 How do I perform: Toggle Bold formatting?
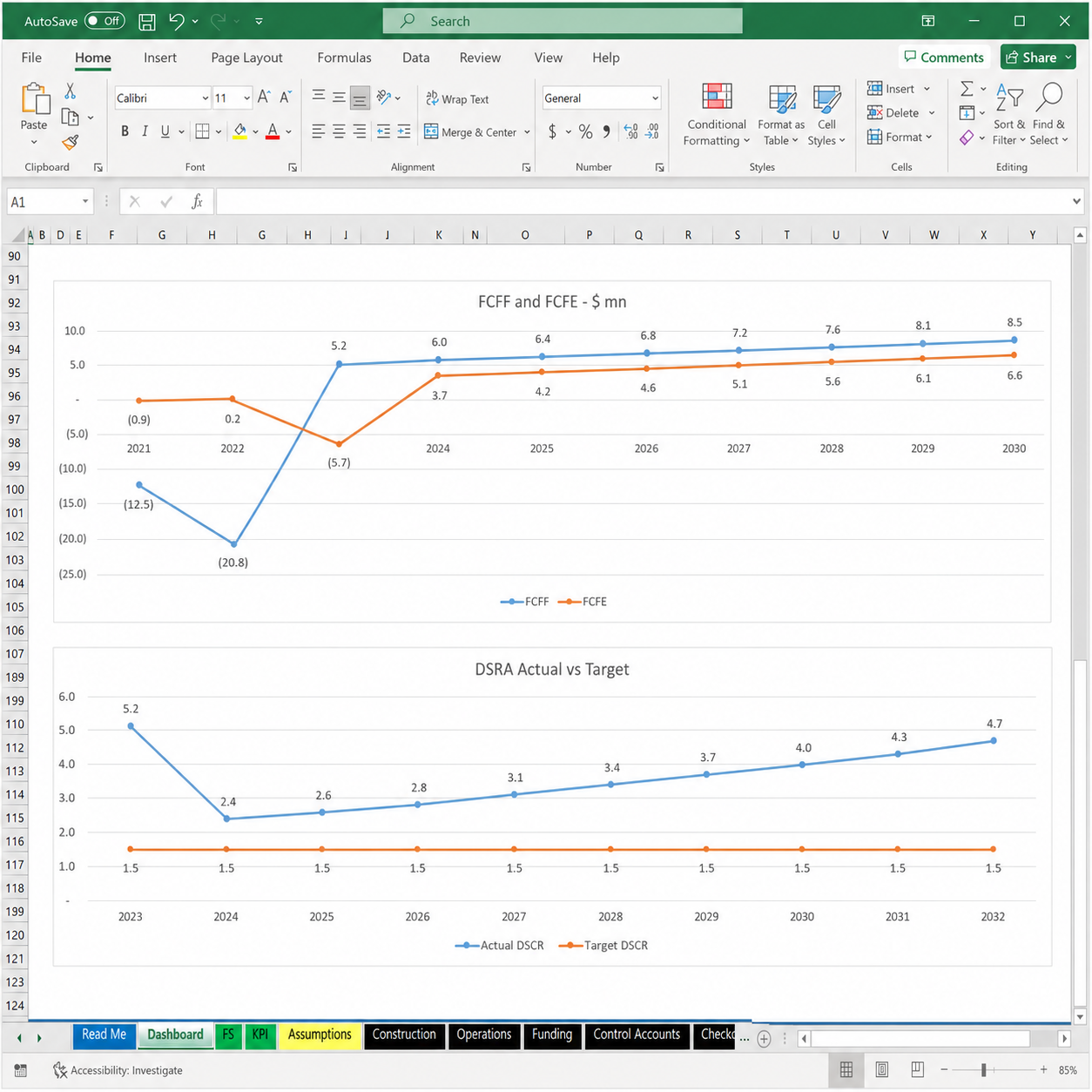(125, 131)
